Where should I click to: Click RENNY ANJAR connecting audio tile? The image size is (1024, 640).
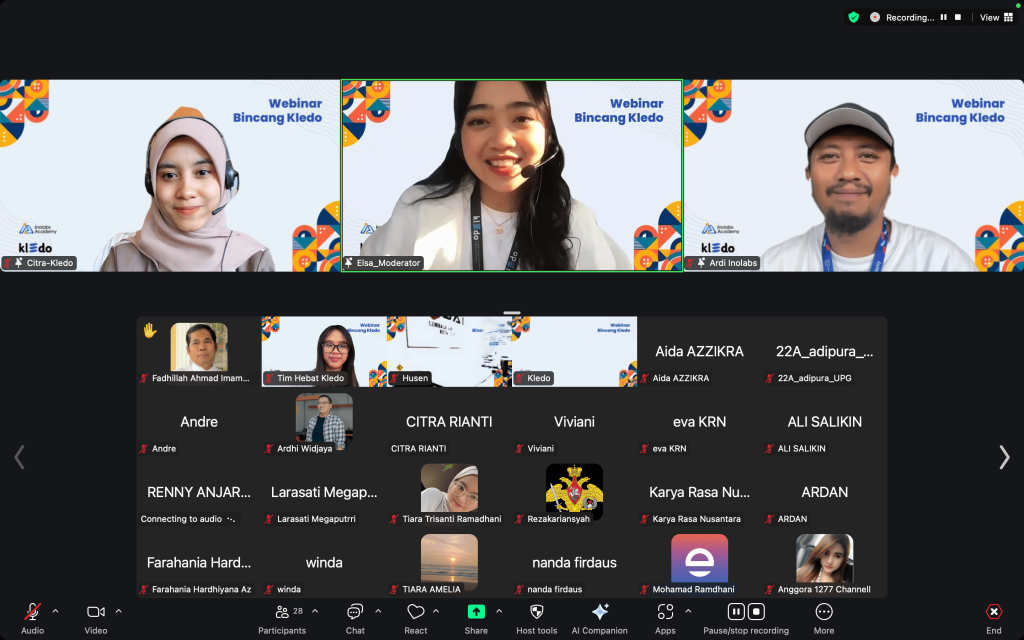[x=199, y=492]
